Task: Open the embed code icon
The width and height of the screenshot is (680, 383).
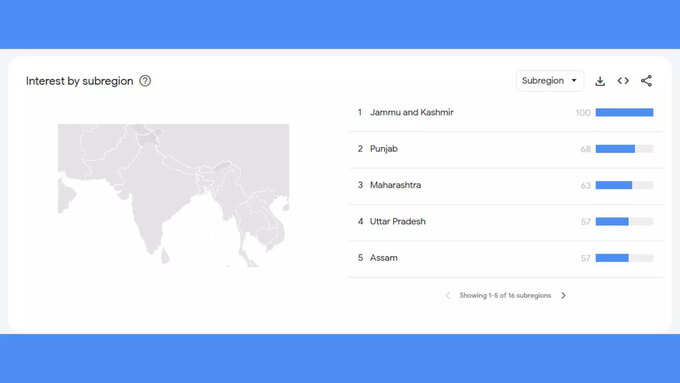Action: tap(623, 81)
